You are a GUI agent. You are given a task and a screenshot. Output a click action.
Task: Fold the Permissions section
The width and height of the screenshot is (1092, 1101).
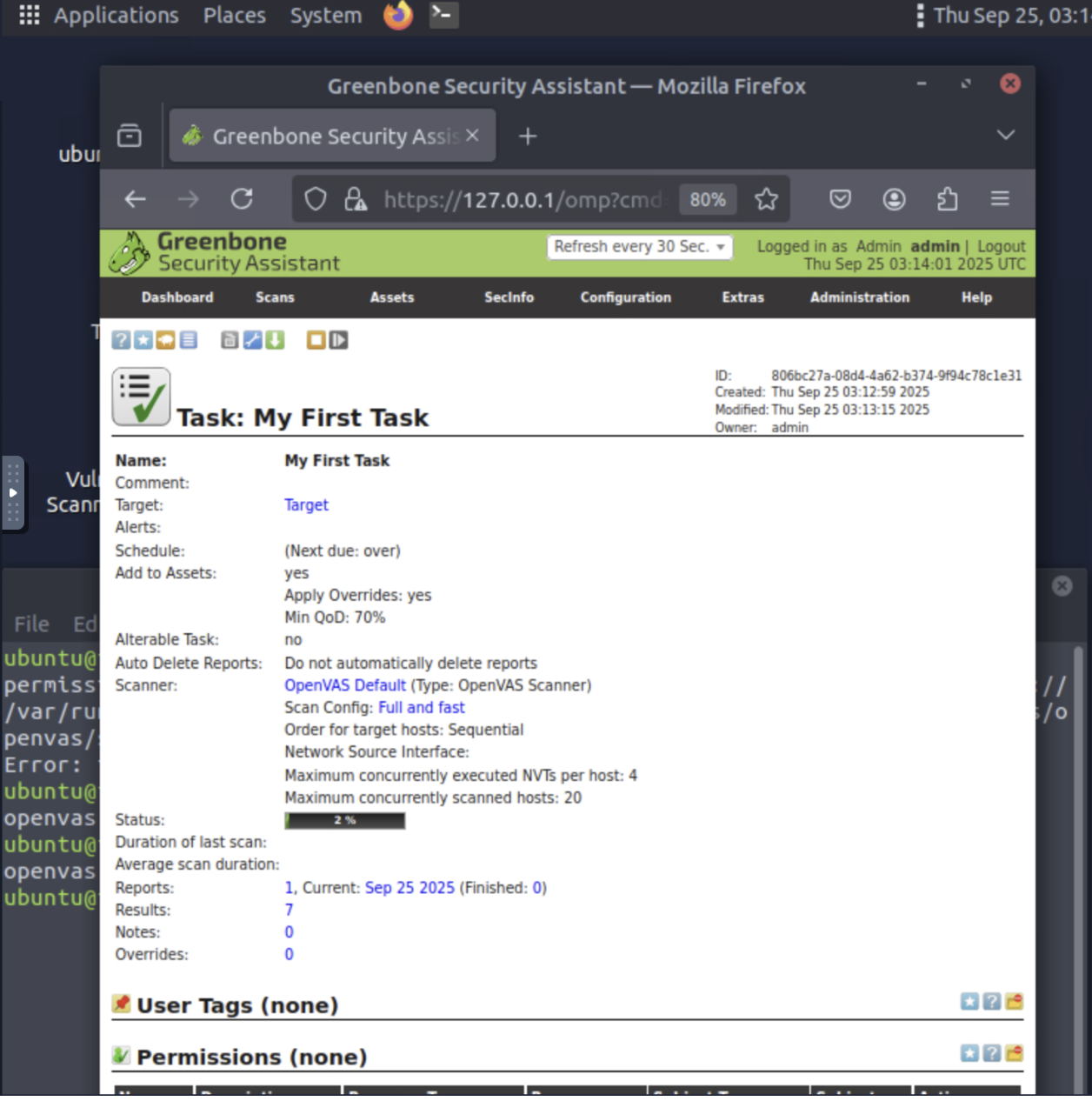click(x=1014, y=1053)
